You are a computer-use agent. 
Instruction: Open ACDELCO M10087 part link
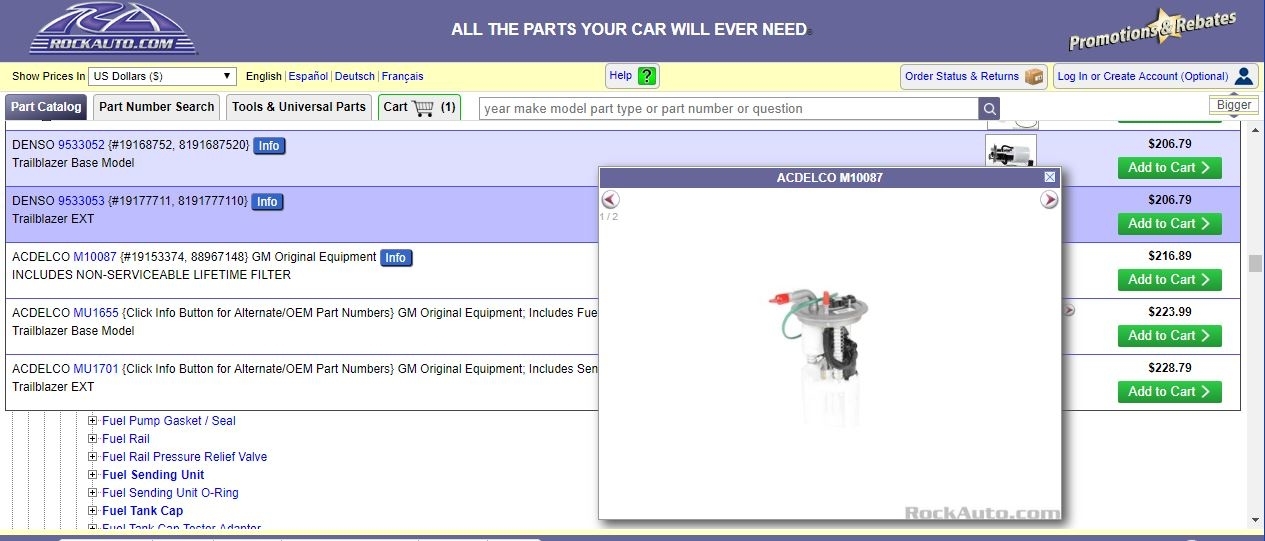(x=95, y=257)
